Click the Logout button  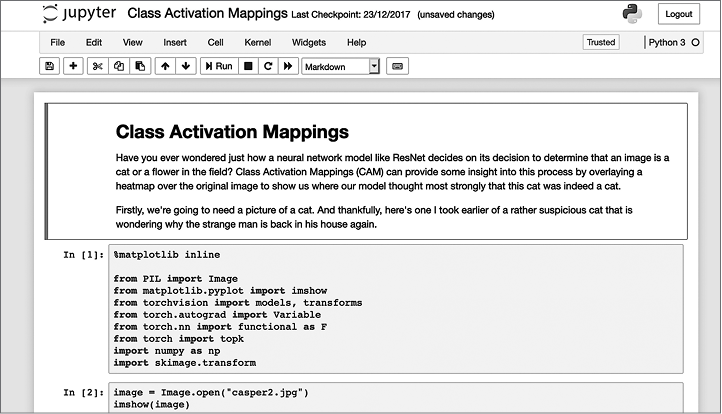click(x=679, y=14)
